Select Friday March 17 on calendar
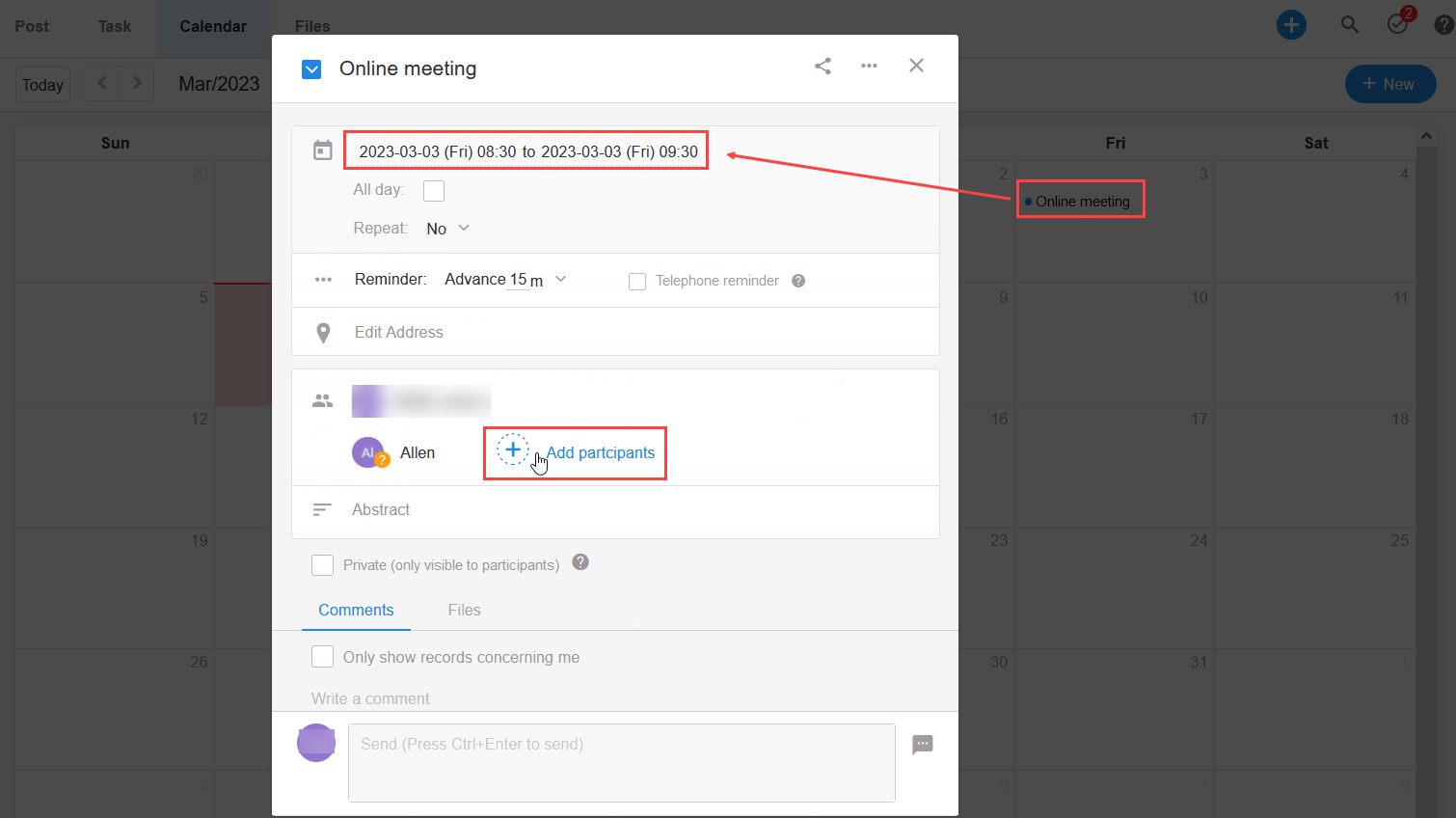Screen dimensions: 1456x818 pos(1116,465)
